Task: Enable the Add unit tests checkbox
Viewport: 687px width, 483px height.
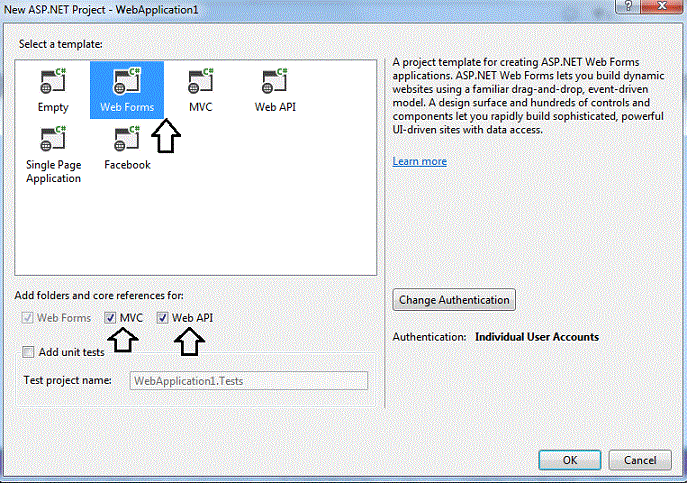Action: click(28, 352)
